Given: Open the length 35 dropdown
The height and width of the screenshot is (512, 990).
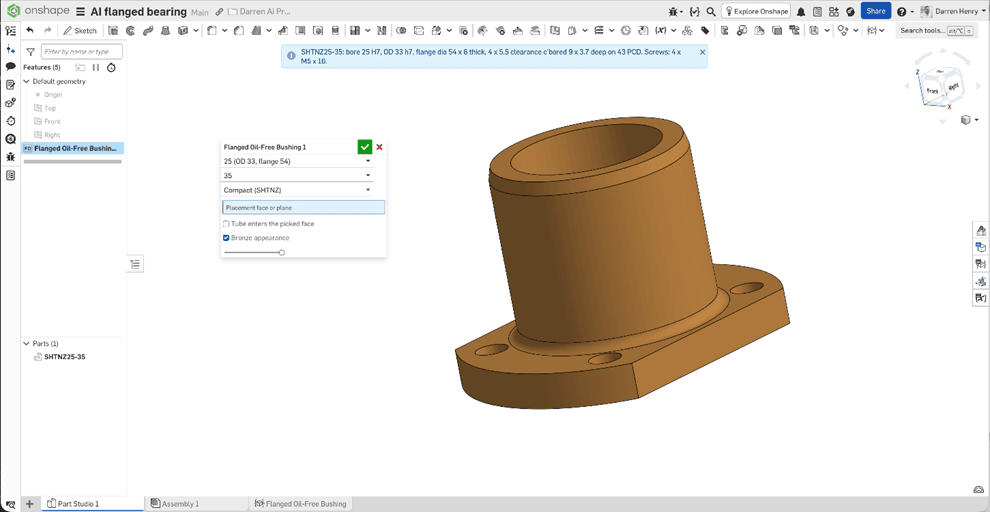Looking at the screenshot, I should point(297,176).
